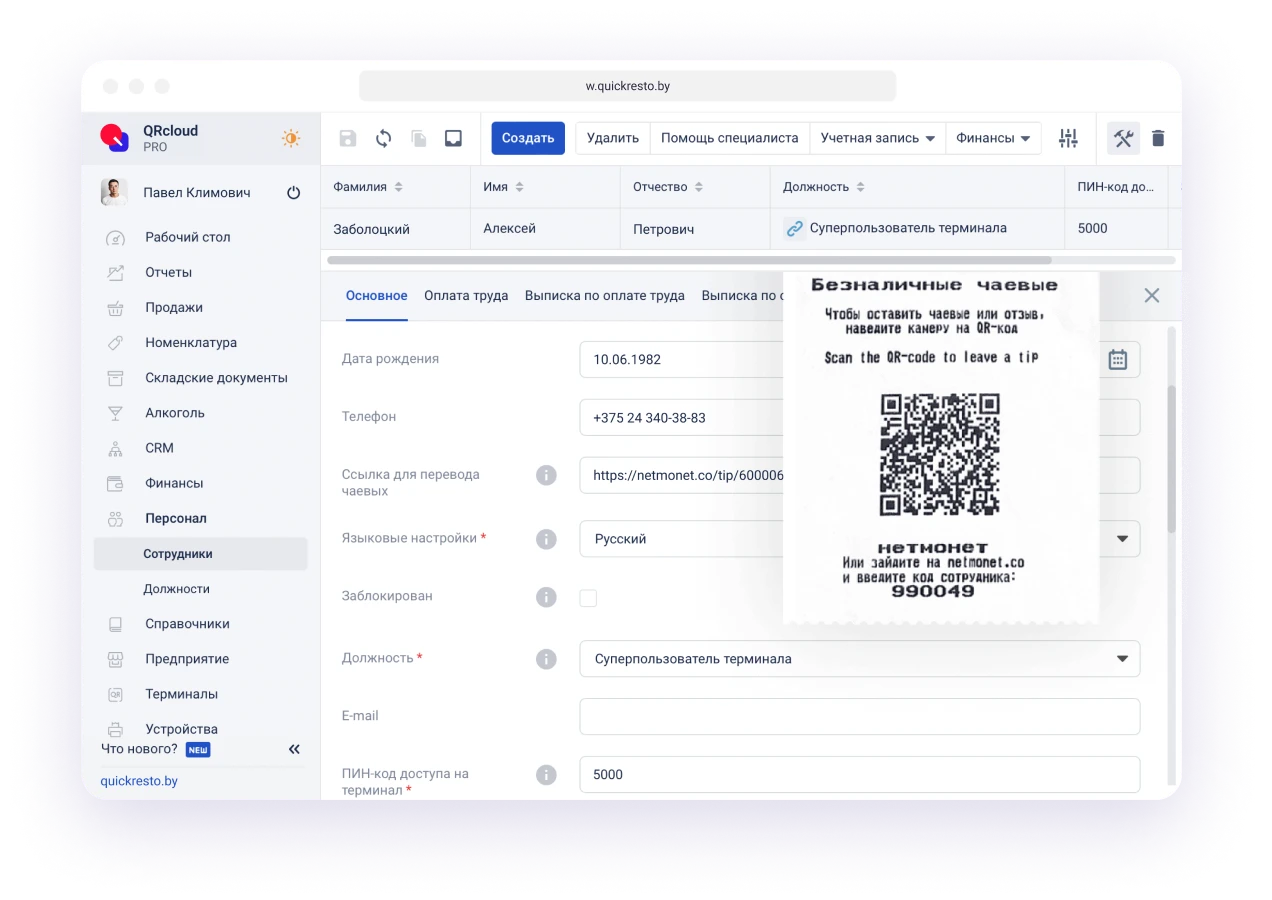The image size is (1272, 900).
Task: Click the tools wrench-hammer icon
Action: [1123, 138]
